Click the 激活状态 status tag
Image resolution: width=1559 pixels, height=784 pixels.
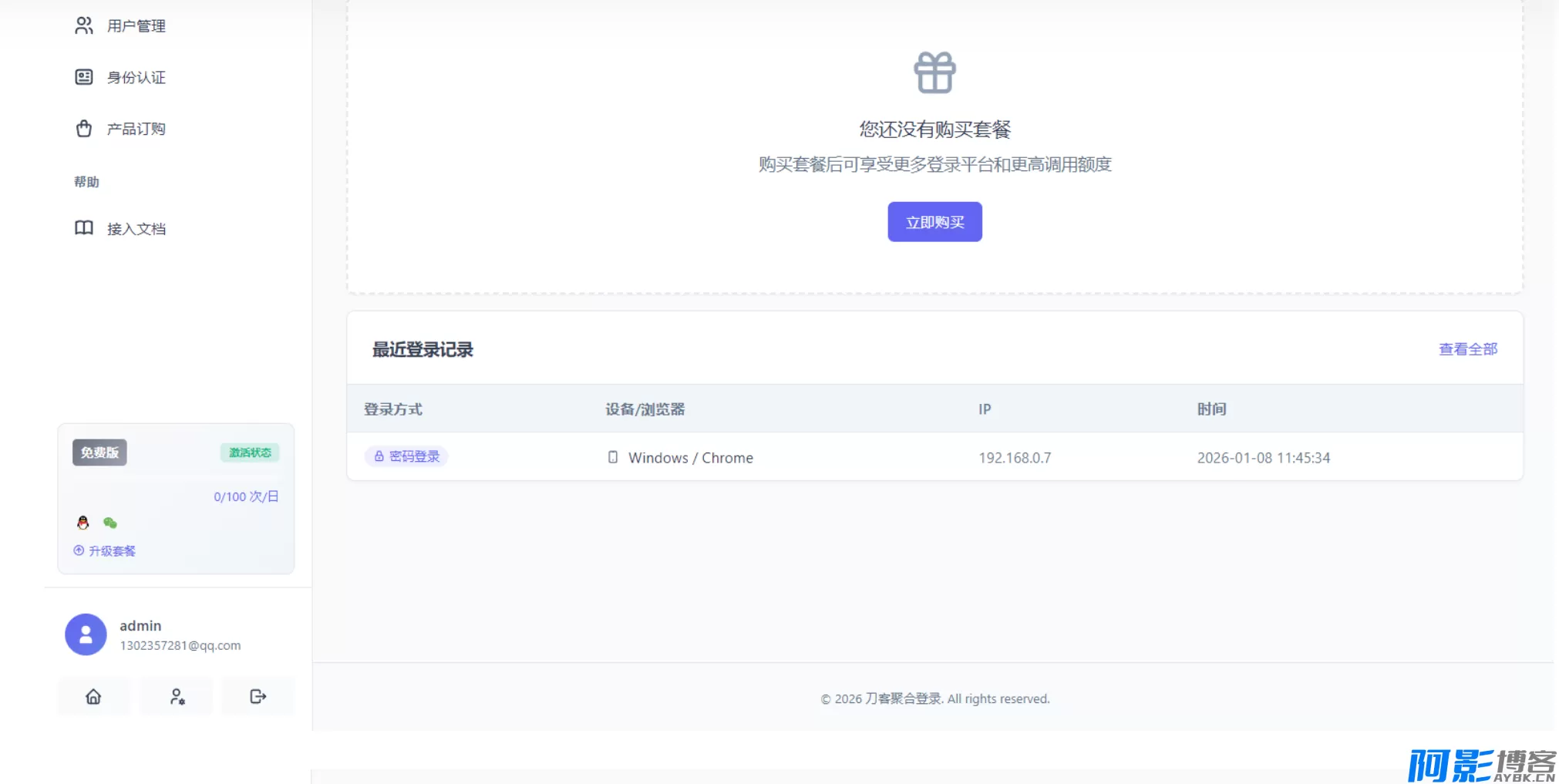click(x=250, y=453)
